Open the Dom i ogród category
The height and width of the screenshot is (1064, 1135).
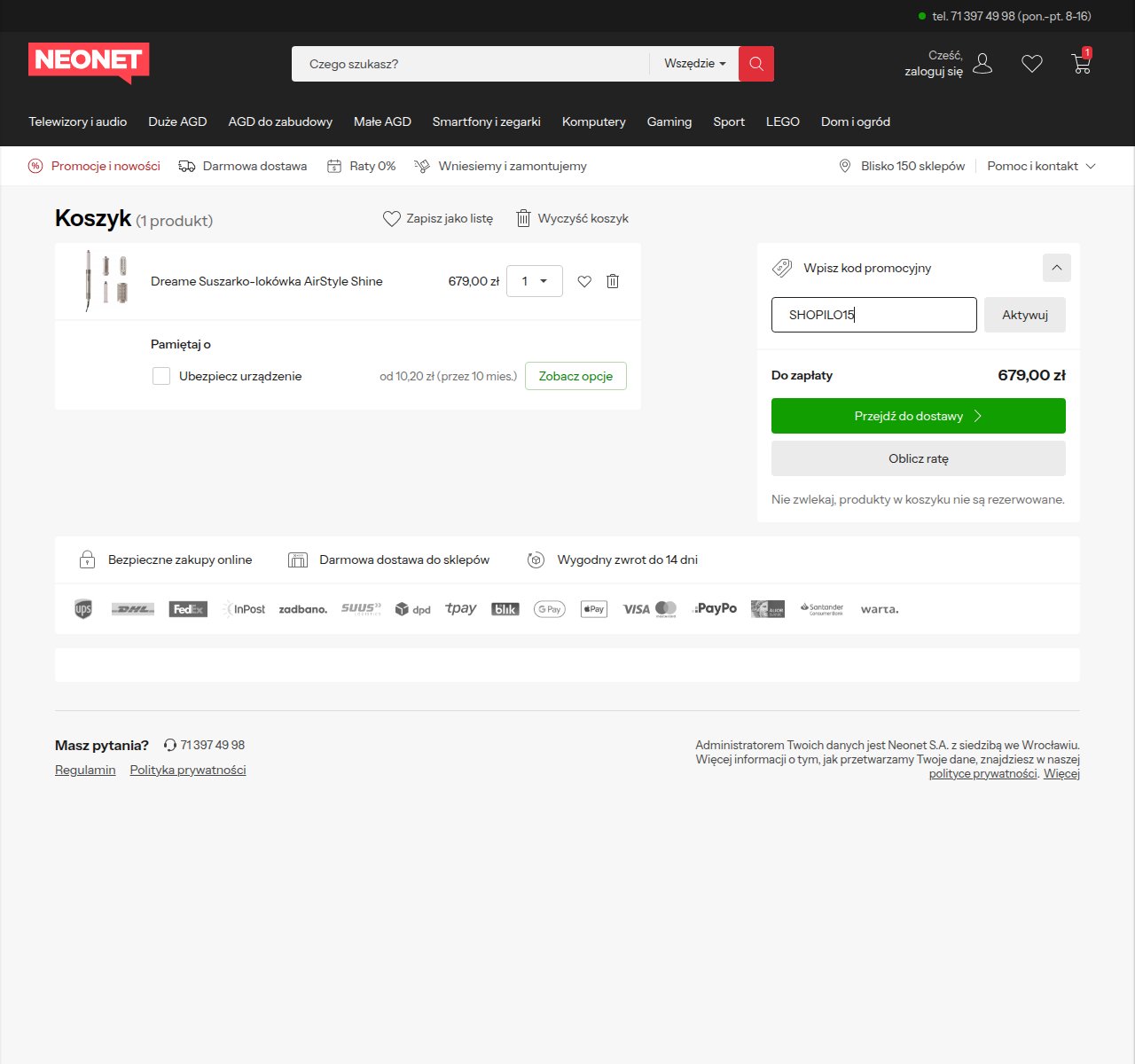(856, 121)
